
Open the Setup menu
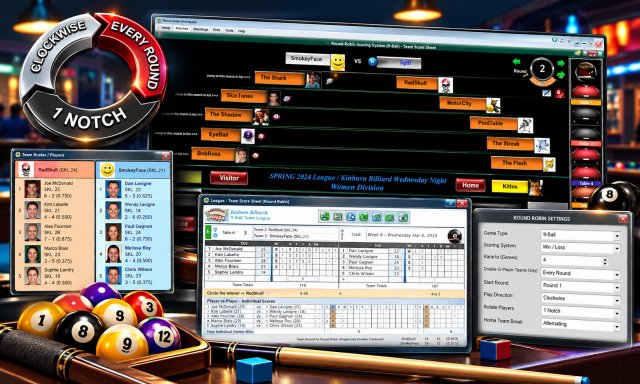point(165,28)
